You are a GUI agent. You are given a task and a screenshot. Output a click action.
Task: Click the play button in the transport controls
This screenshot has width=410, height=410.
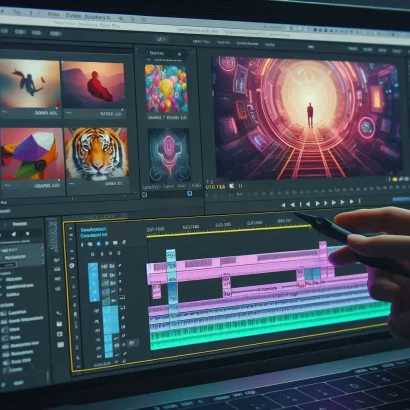317,203
